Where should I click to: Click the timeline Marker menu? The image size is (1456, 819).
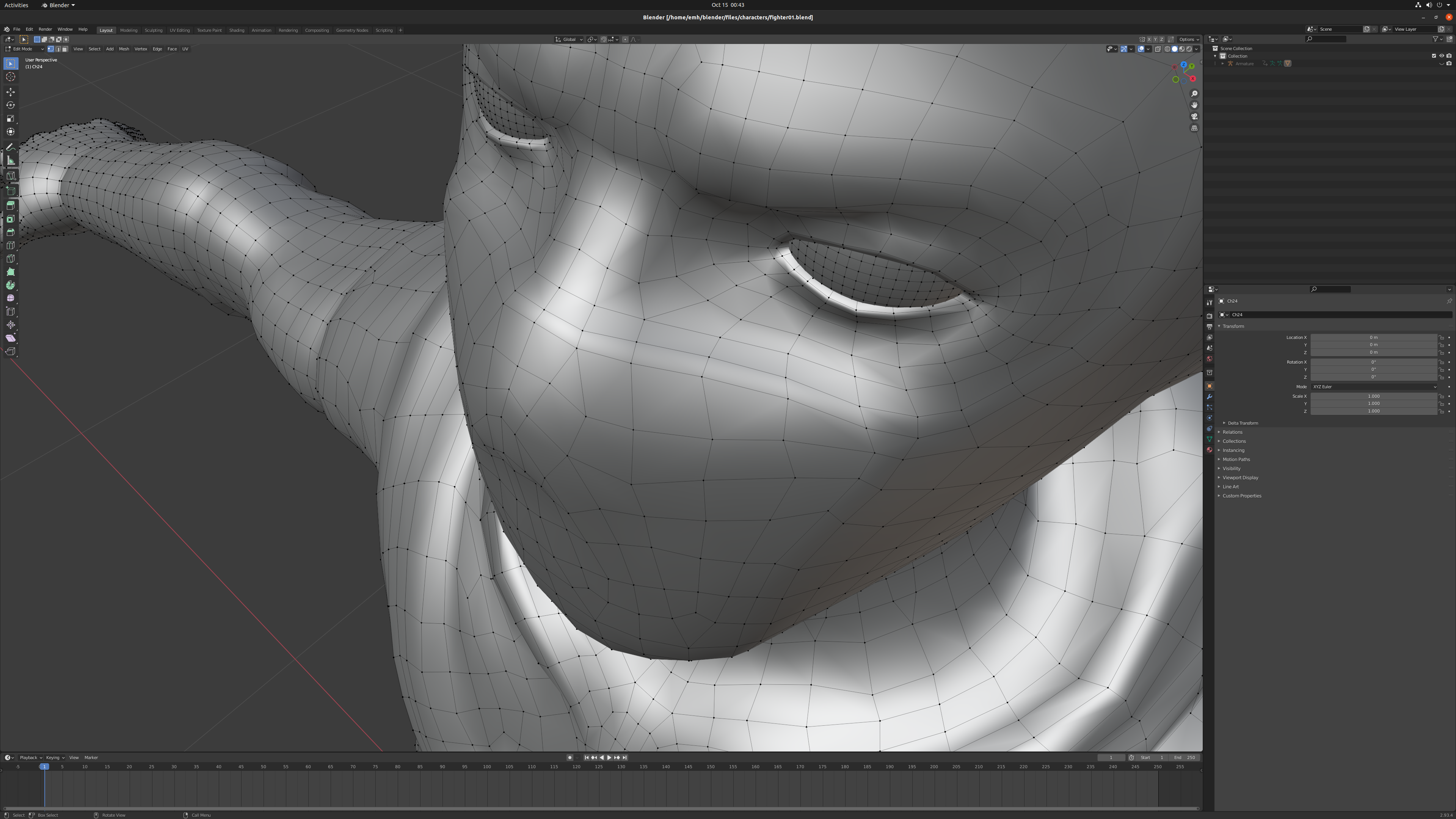click(91, 758)
